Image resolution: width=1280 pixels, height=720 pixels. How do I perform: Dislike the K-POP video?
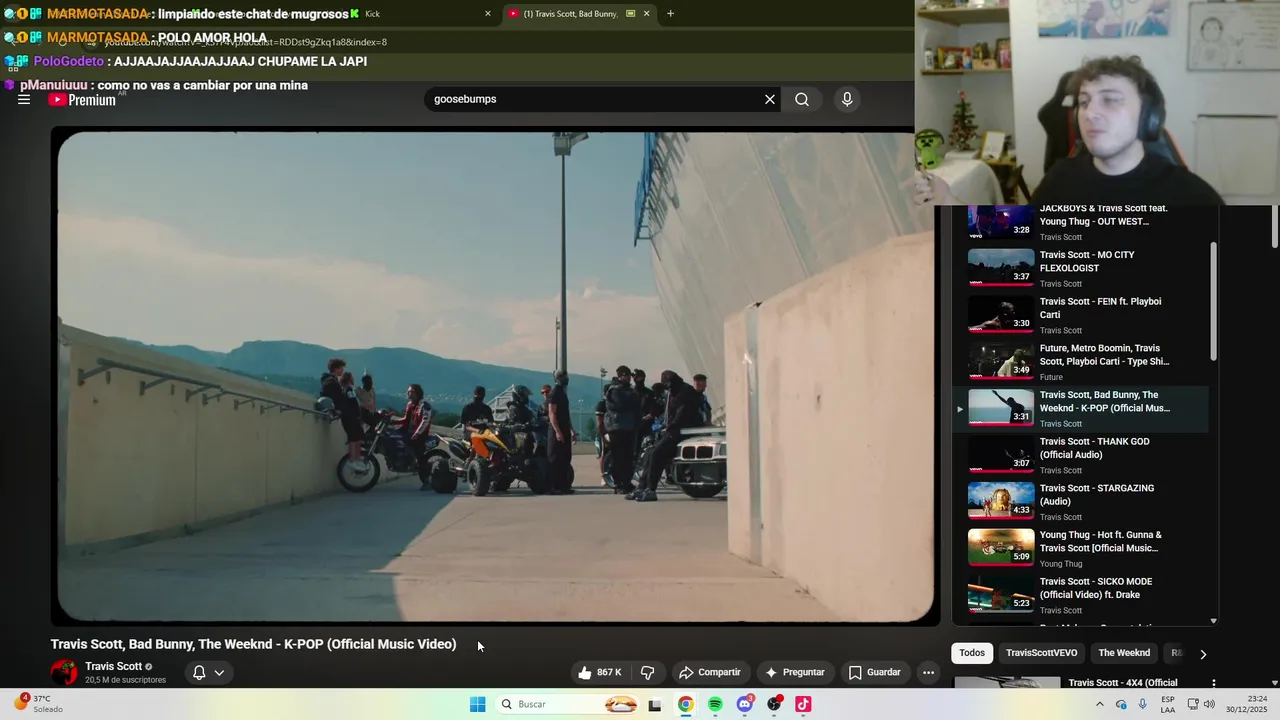[x=647, y=672]
